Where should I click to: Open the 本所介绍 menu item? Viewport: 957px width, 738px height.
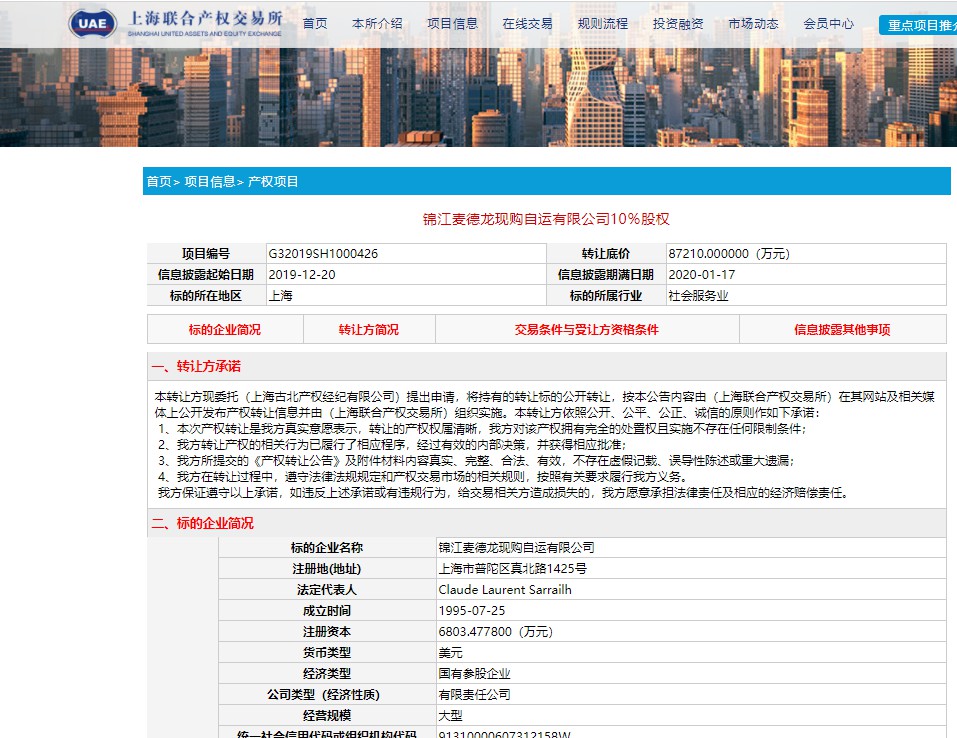pyautogui.click(x=377, y=23)
